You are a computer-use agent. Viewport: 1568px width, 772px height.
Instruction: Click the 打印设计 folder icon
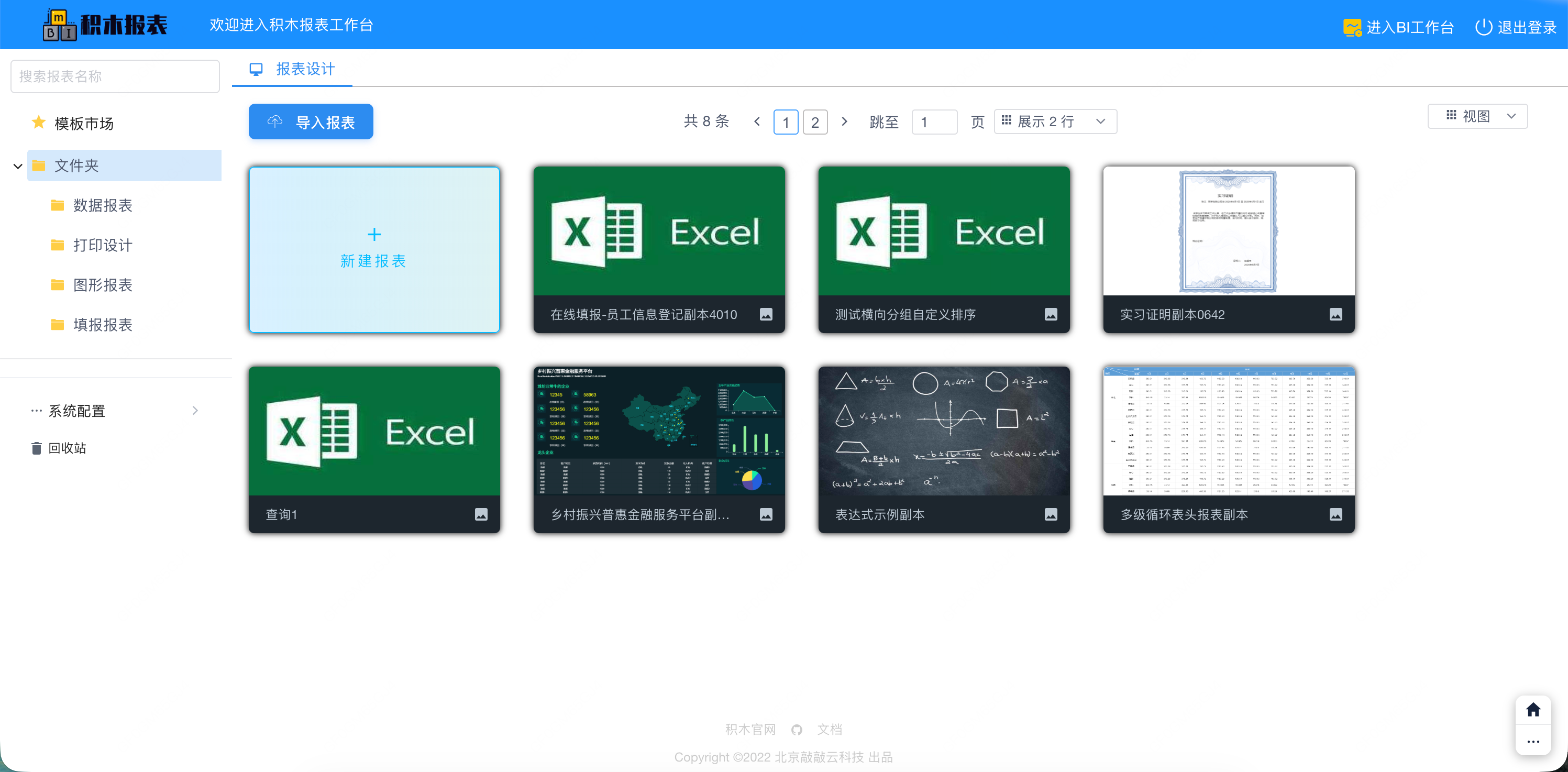[x=57, y=245]
